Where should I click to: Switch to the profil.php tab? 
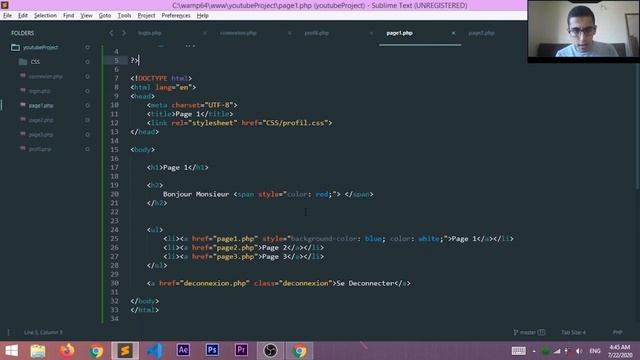coord(317,33)
